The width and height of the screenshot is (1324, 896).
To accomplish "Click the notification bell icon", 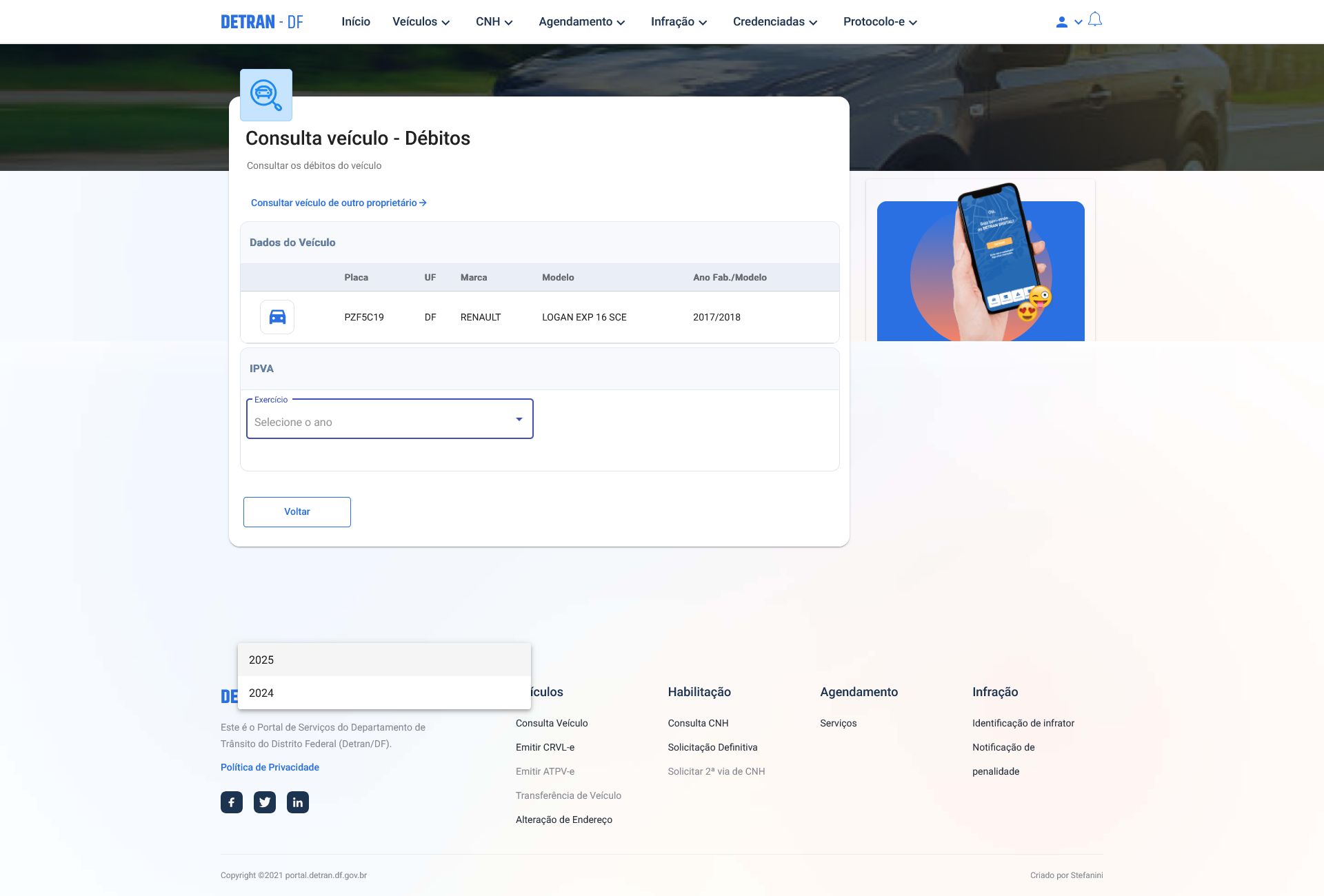I will 1095,20.
